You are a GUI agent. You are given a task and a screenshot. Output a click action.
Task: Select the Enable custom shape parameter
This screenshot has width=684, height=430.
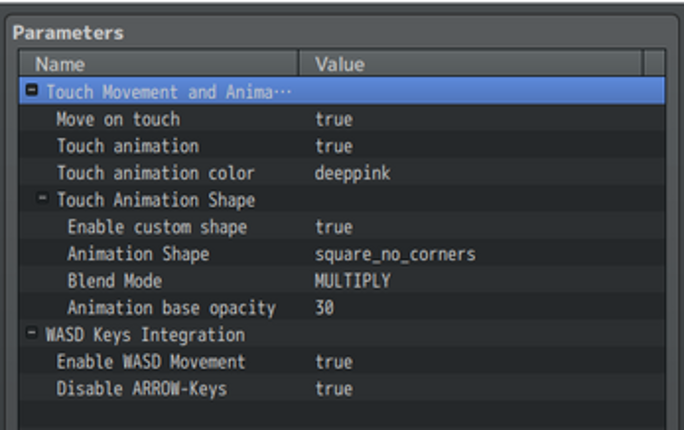157,227
